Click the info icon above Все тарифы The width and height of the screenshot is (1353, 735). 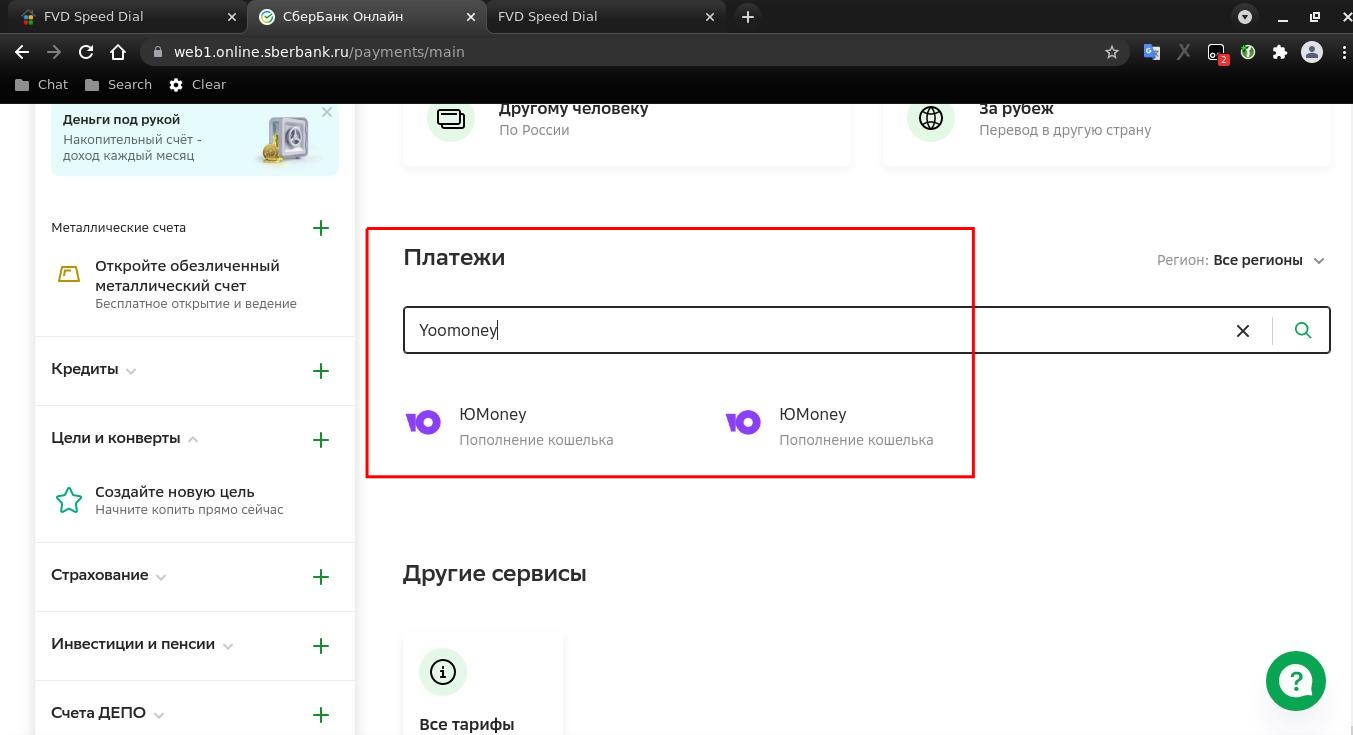click(x=443, y=672)
